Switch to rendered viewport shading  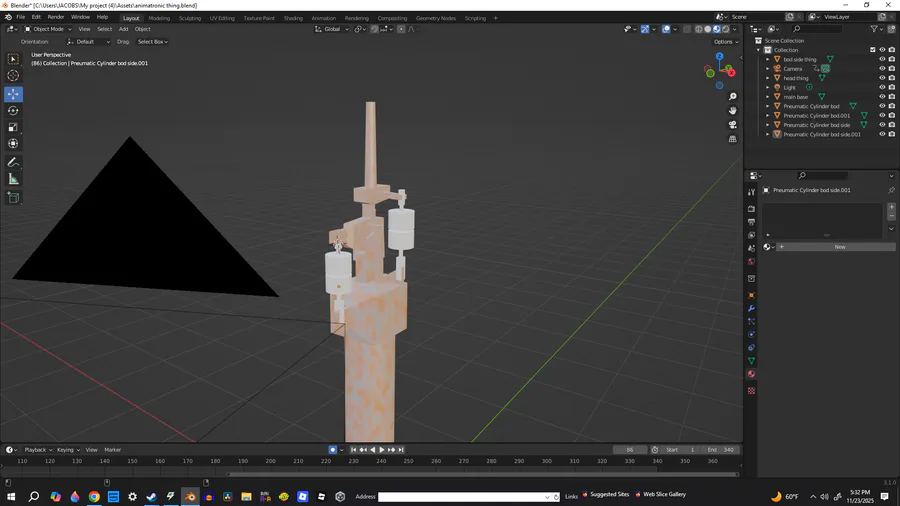tap(726, 29)
